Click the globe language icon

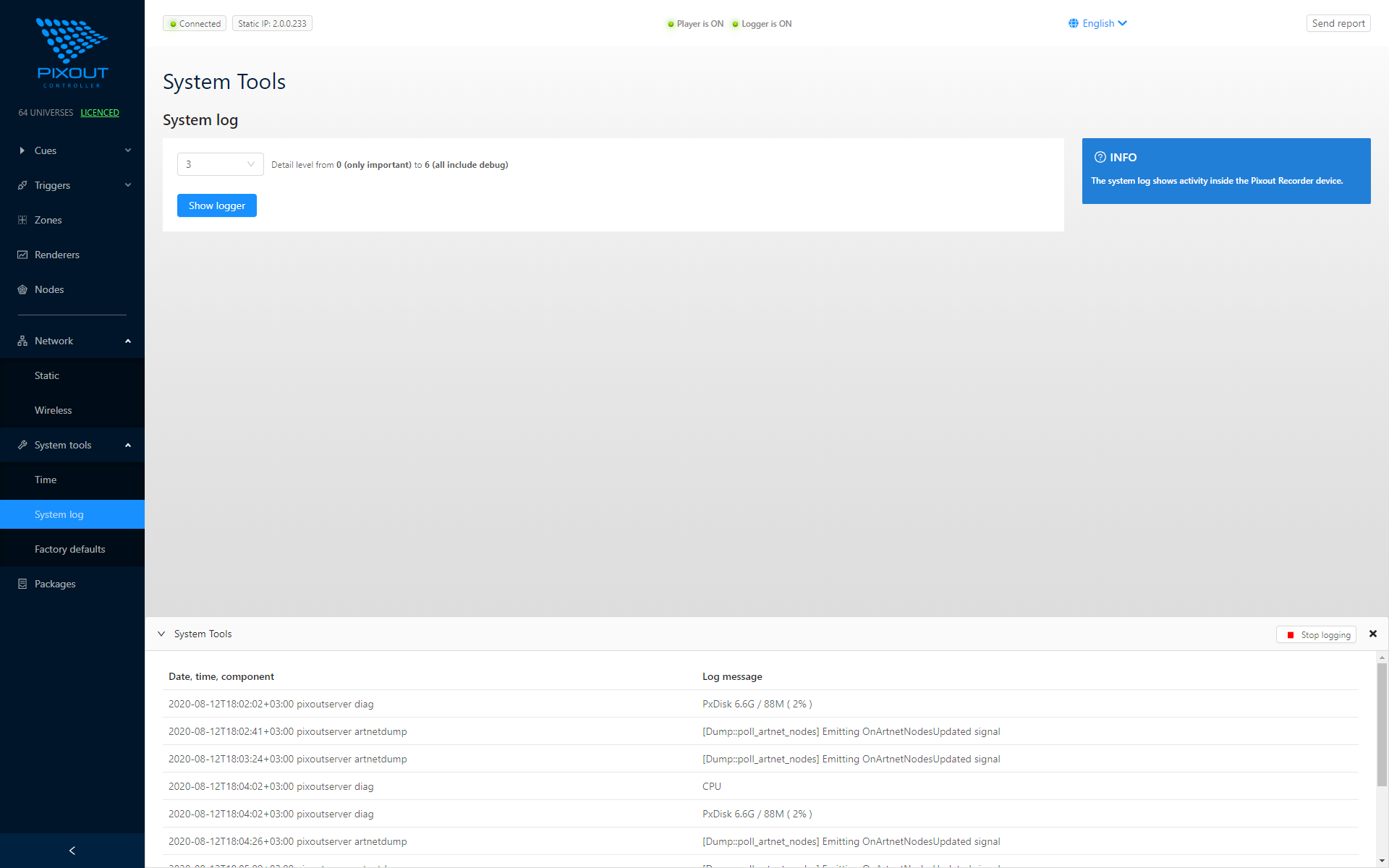[1073, 23]
